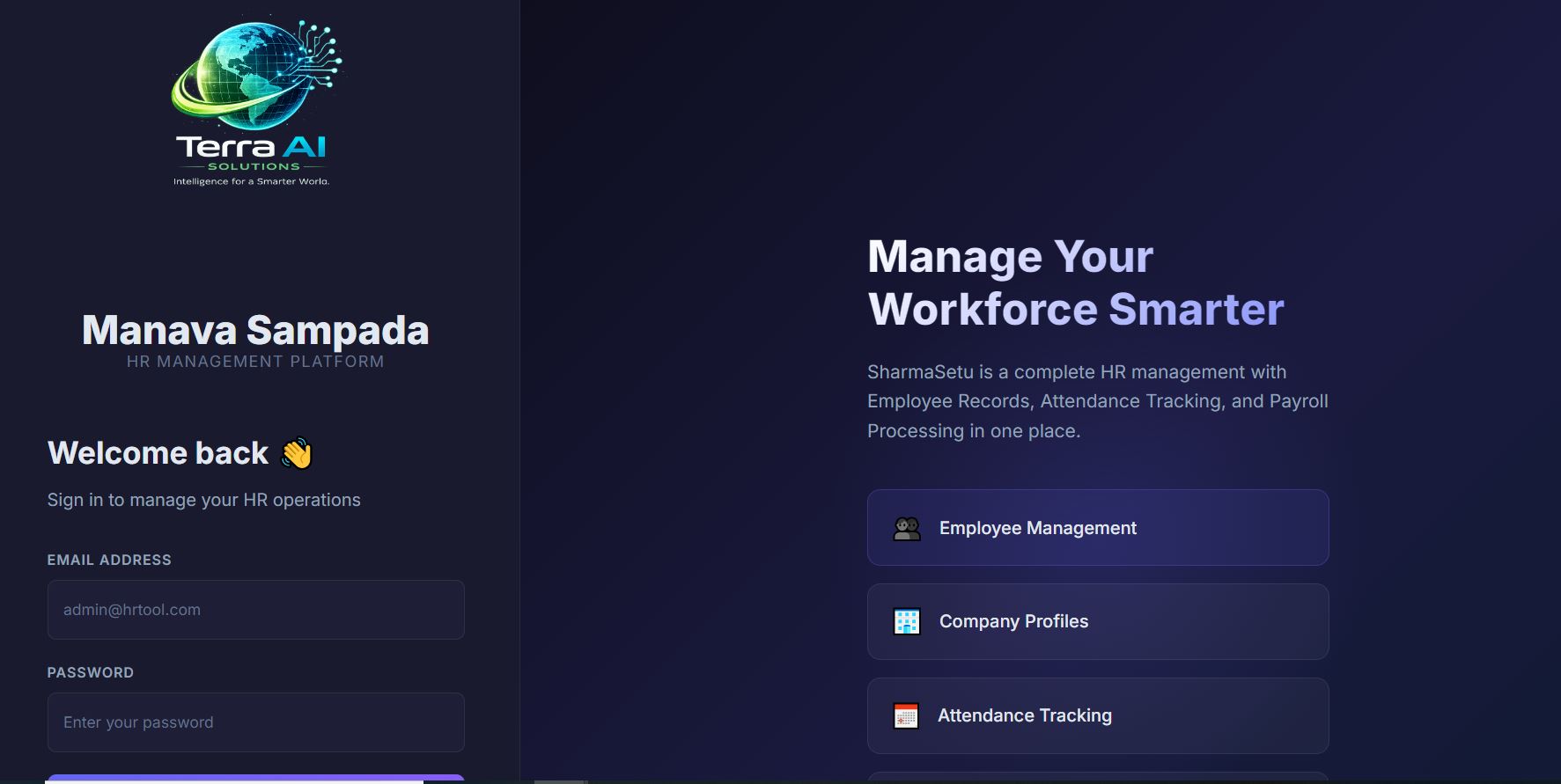
Task: Open the Attendance Tracking feature card
Action: [1097, 715]
